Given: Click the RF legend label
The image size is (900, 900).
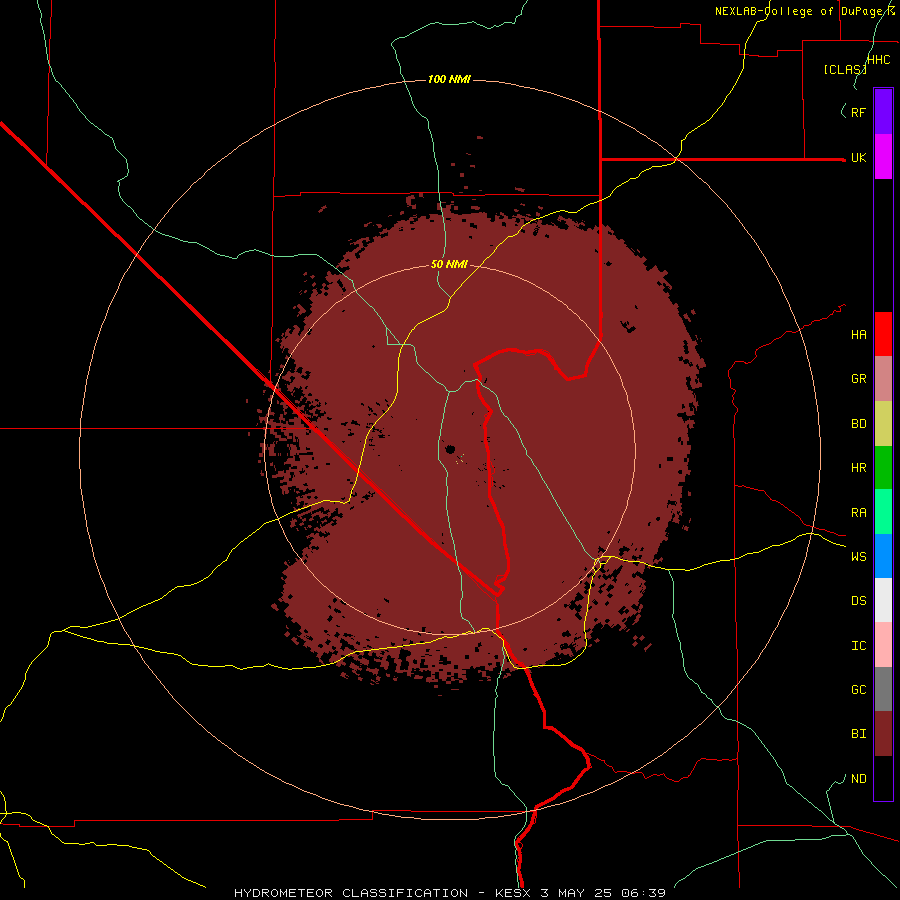Looking at the screenshot, I should [x=858, y=112].
